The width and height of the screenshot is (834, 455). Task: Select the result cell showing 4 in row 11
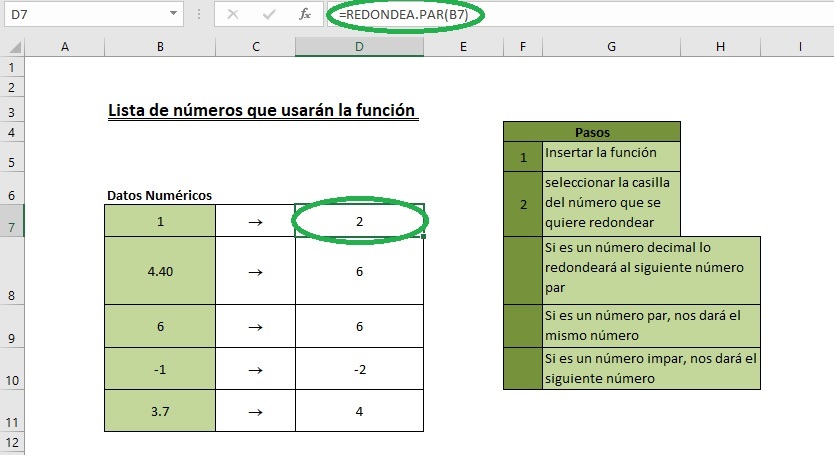[360, 410]
